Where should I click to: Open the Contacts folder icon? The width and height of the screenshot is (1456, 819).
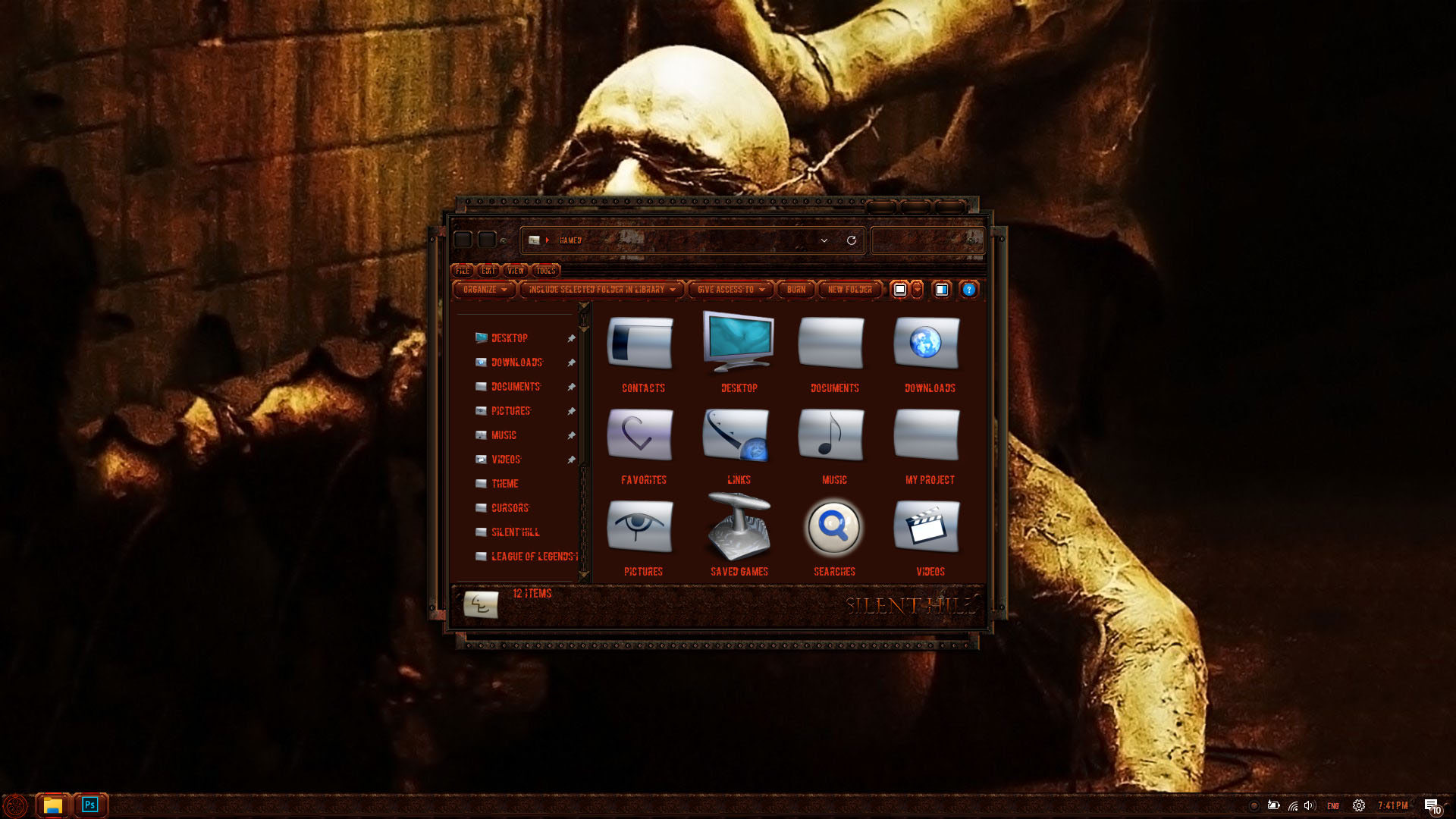(x=641, y=344)
